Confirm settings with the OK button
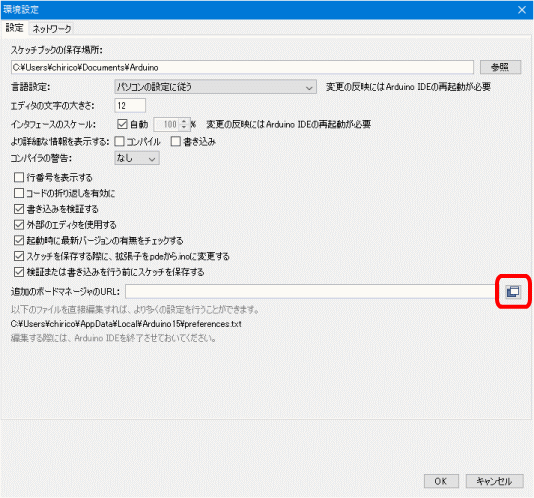This screenshot has height=498, width=534. click(x=441, y=481)
